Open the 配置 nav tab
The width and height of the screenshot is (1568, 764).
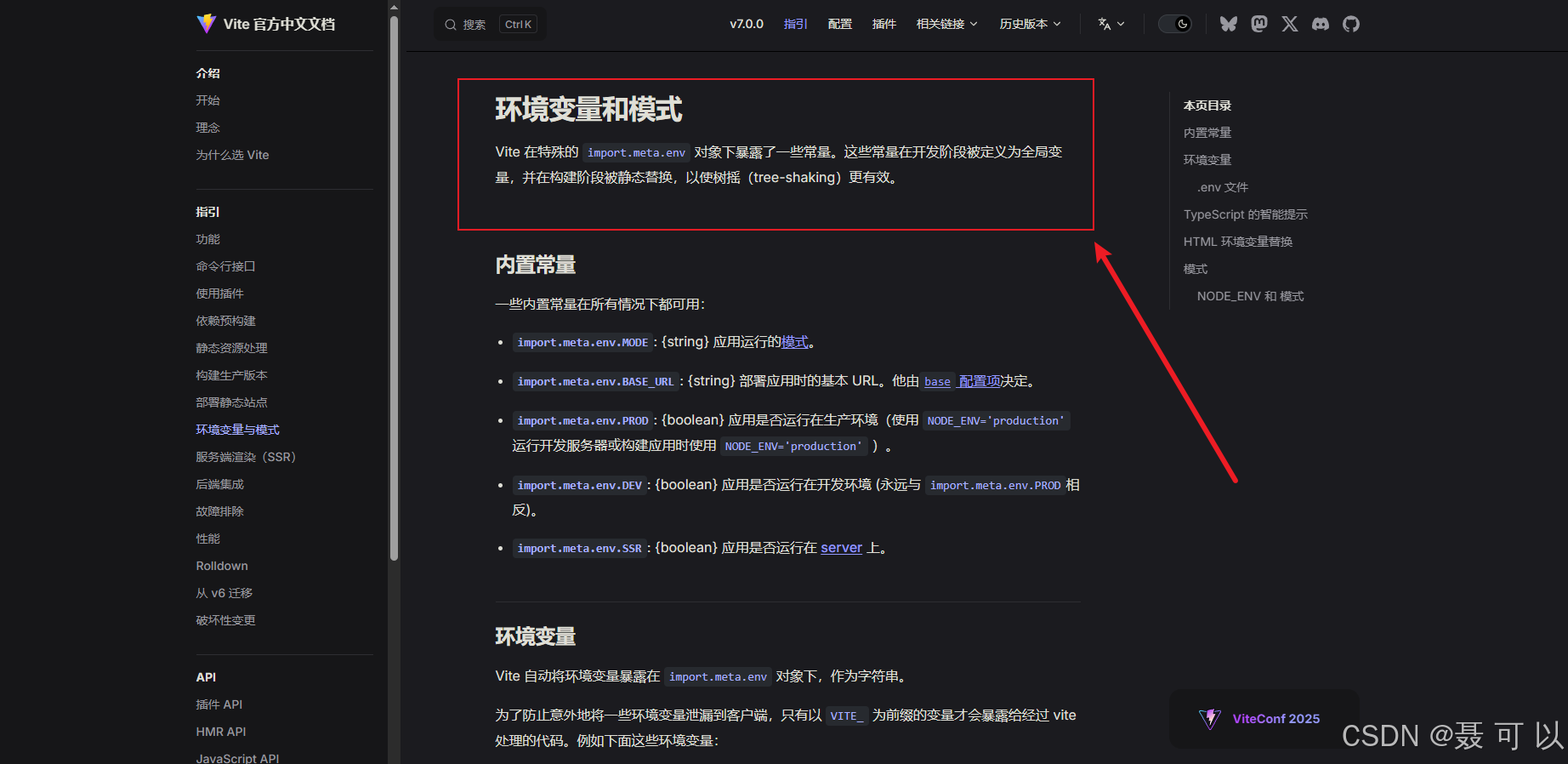click(x=840, y=24)
